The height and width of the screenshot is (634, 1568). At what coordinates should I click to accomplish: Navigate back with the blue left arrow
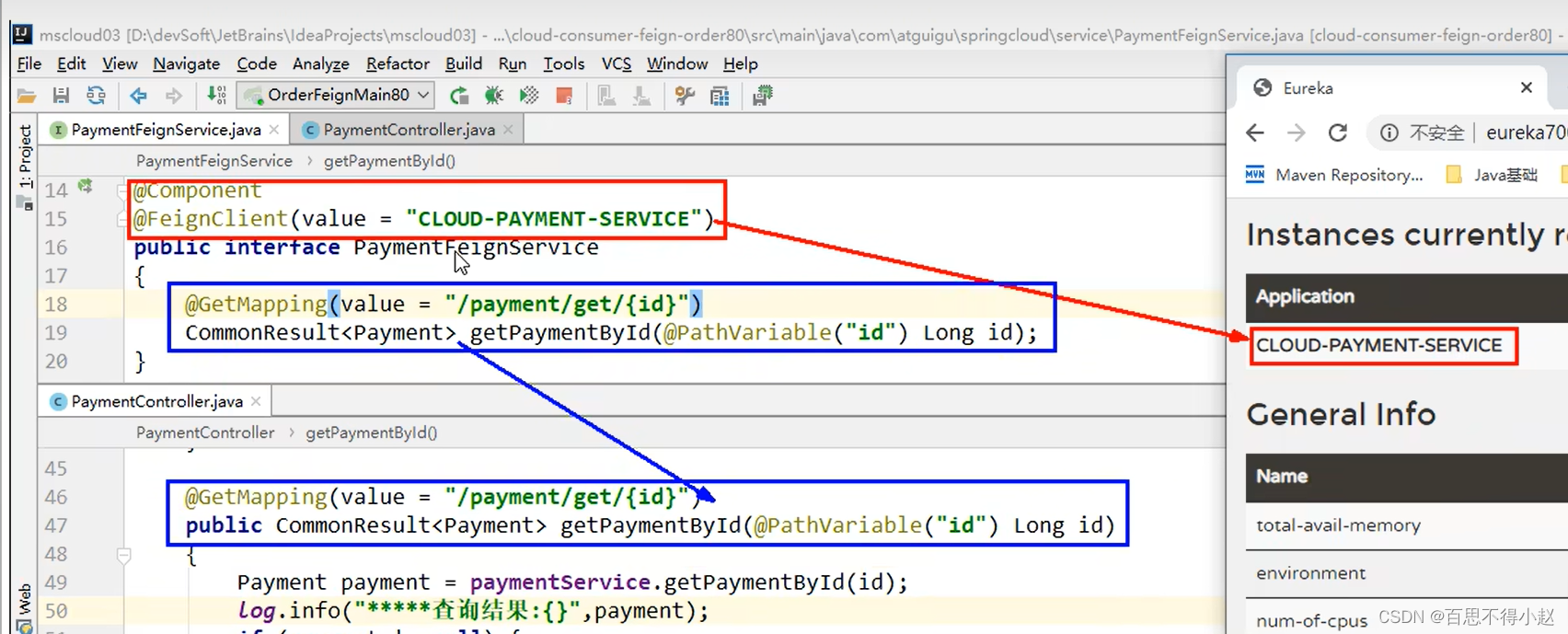[138, 95]
